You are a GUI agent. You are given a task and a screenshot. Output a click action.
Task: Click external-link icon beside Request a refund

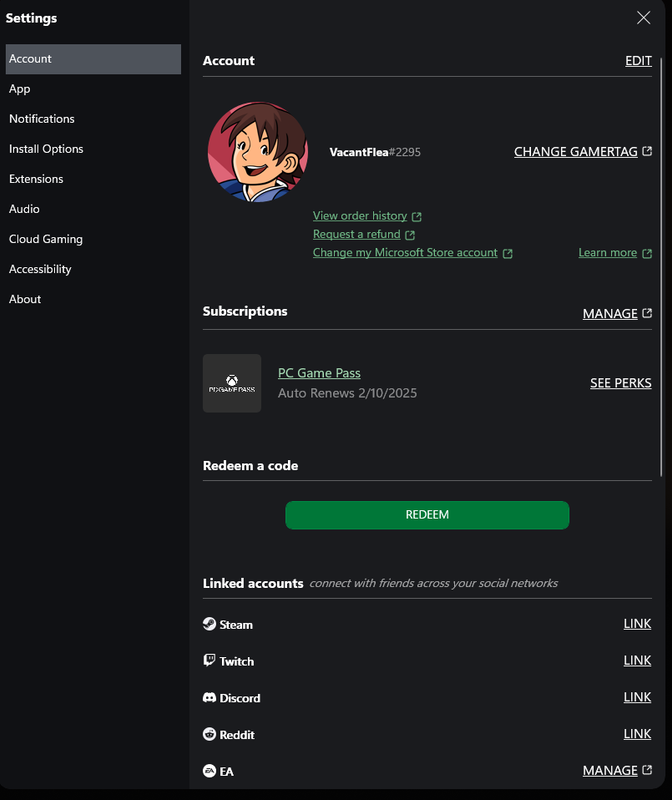pyautogui.click(x=410, y=235)
